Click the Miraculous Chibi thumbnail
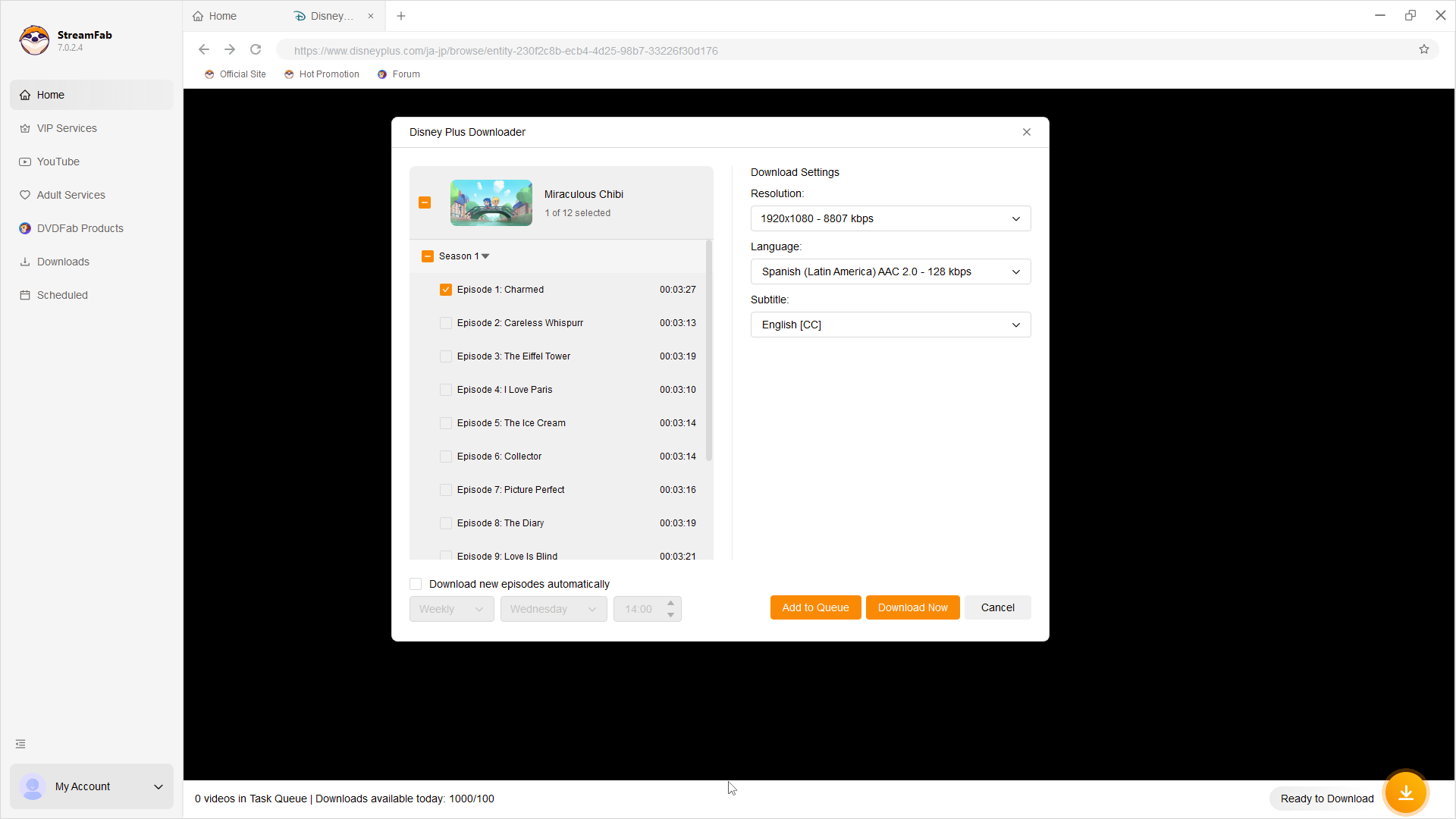This screenshot has height=819, width=1456. pyautogui.click(x=491, y=202)
